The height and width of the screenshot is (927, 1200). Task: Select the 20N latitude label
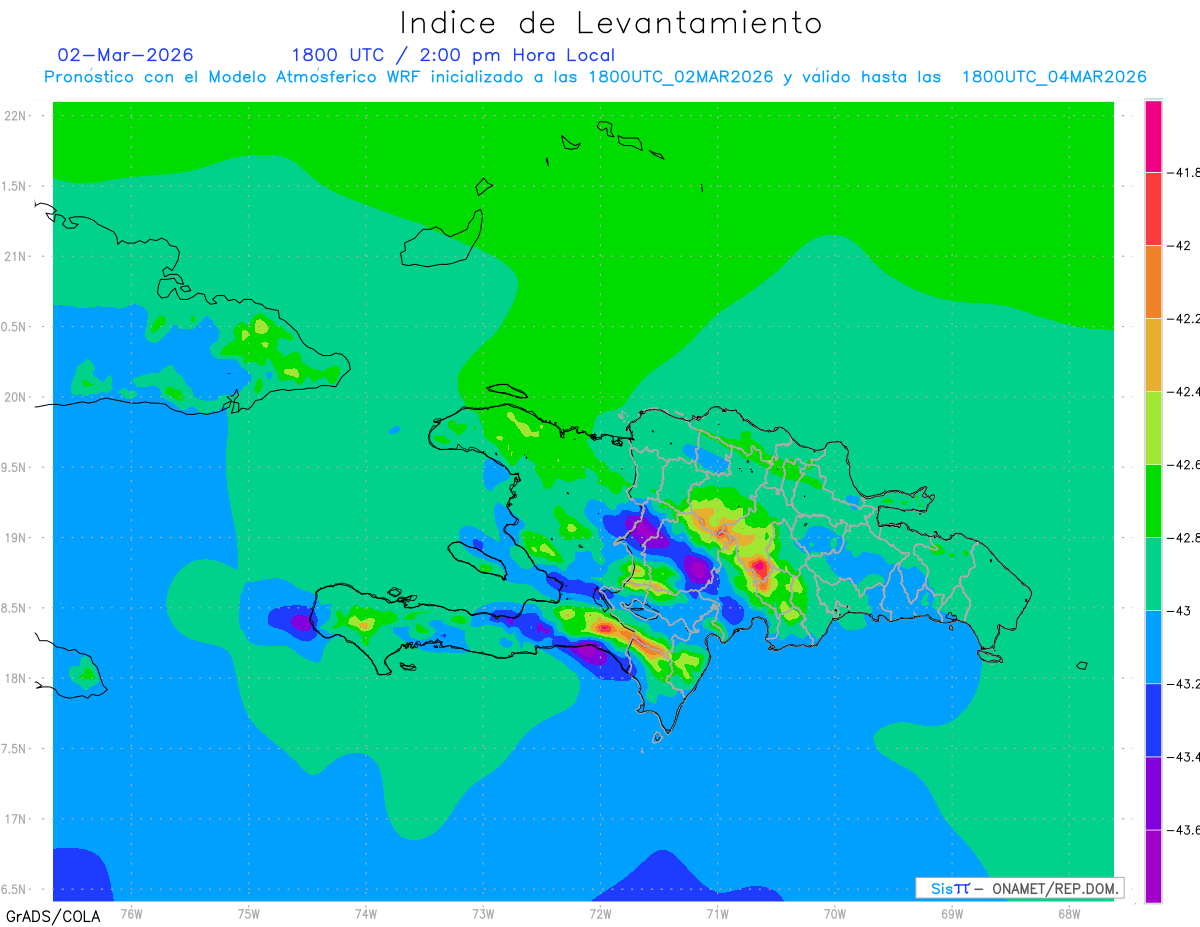[x=16, y=397]
